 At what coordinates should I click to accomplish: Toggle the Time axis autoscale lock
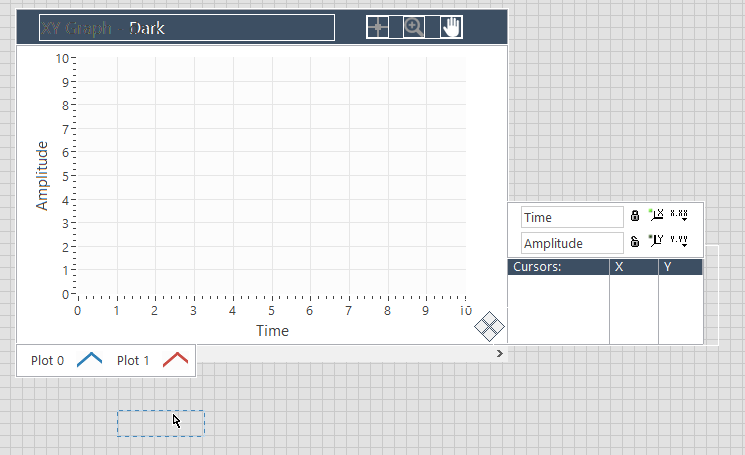[635, 216]
